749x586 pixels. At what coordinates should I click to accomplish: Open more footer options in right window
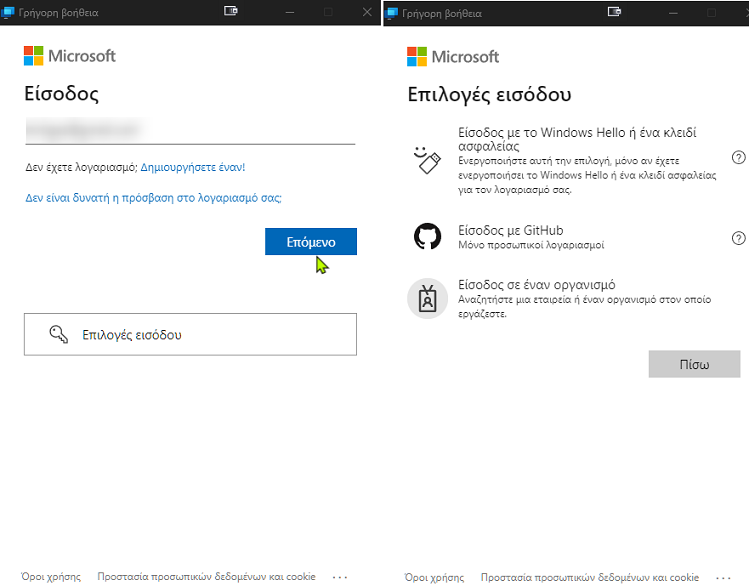pos(723,578)
